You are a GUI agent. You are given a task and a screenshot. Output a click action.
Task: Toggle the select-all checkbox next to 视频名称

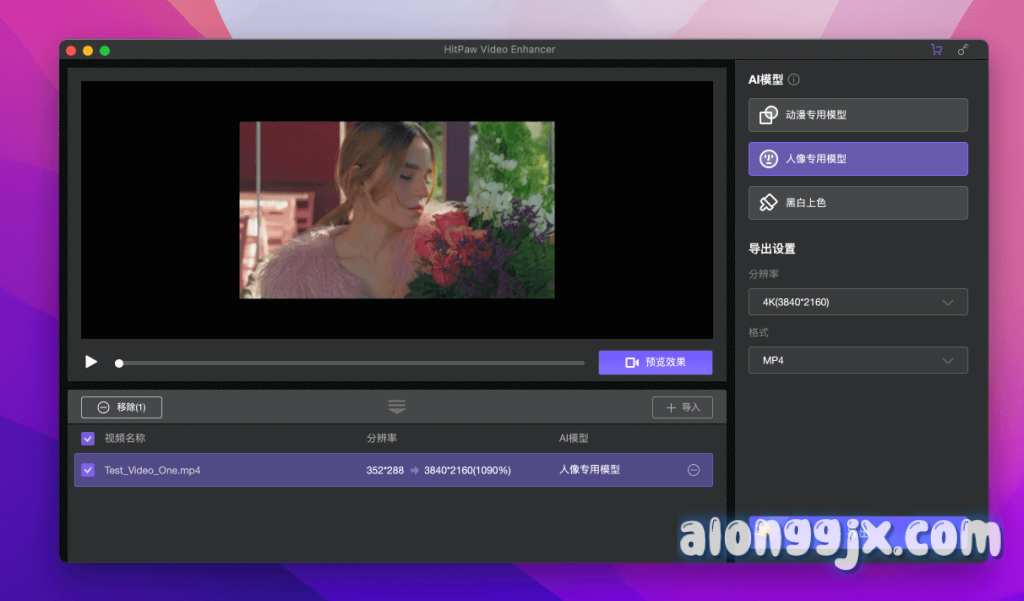[88, 438]
